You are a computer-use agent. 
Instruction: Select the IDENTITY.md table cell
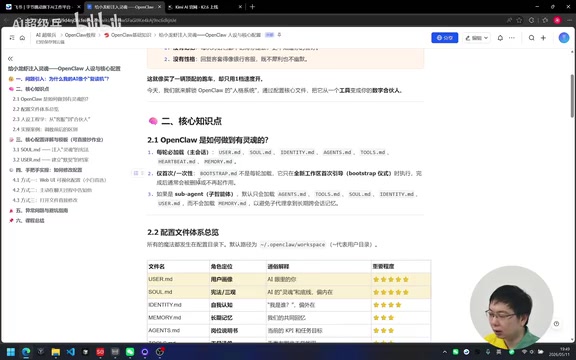click(x=178, y=305)
